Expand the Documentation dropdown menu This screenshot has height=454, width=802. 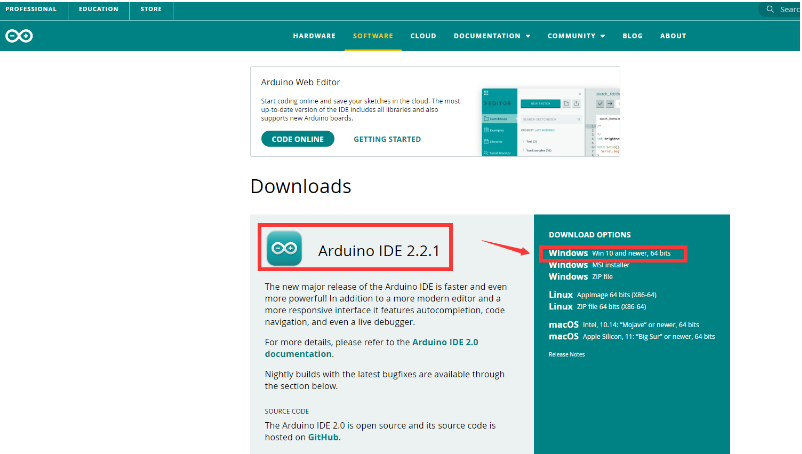492,36
